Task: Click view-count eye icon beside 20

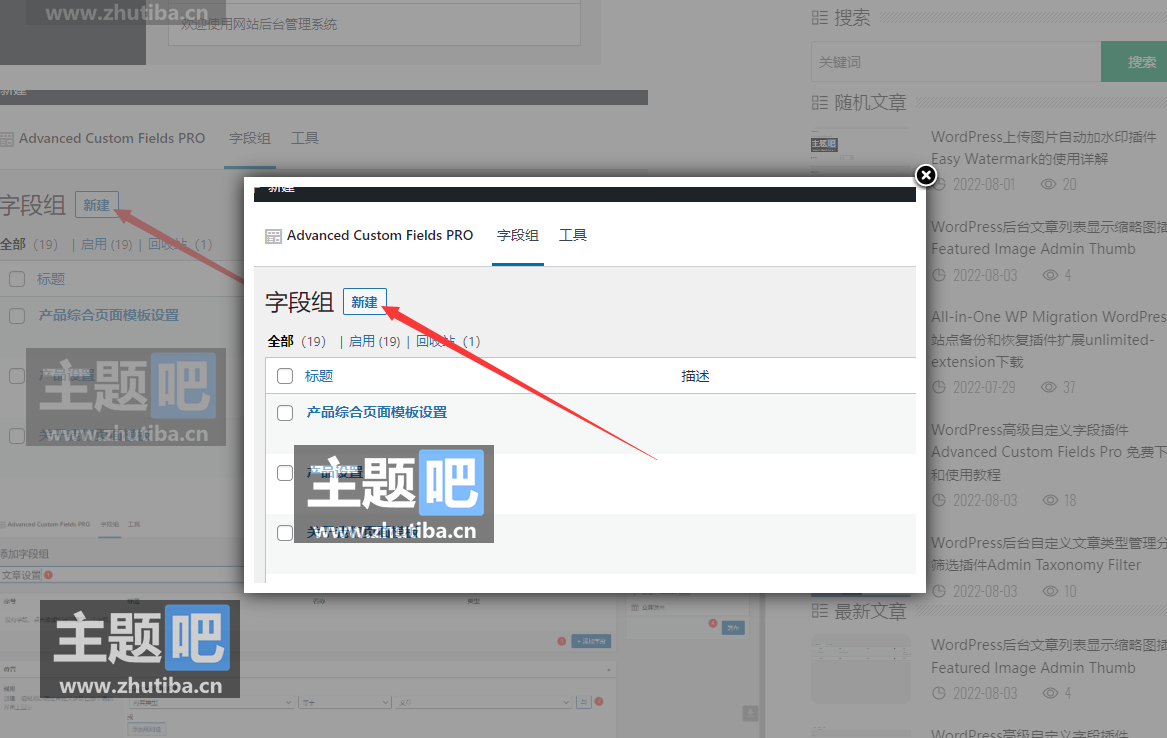Action: point(1049,184)
